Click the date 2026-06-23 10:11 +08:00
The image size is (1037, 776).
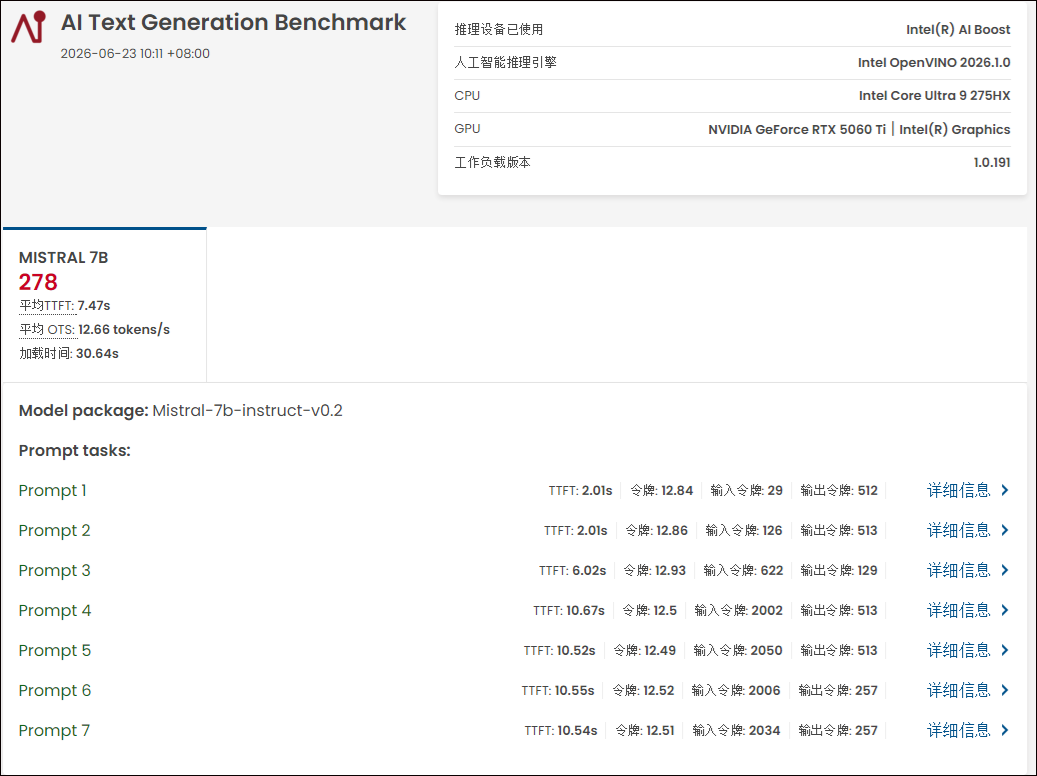pos(135,54)
